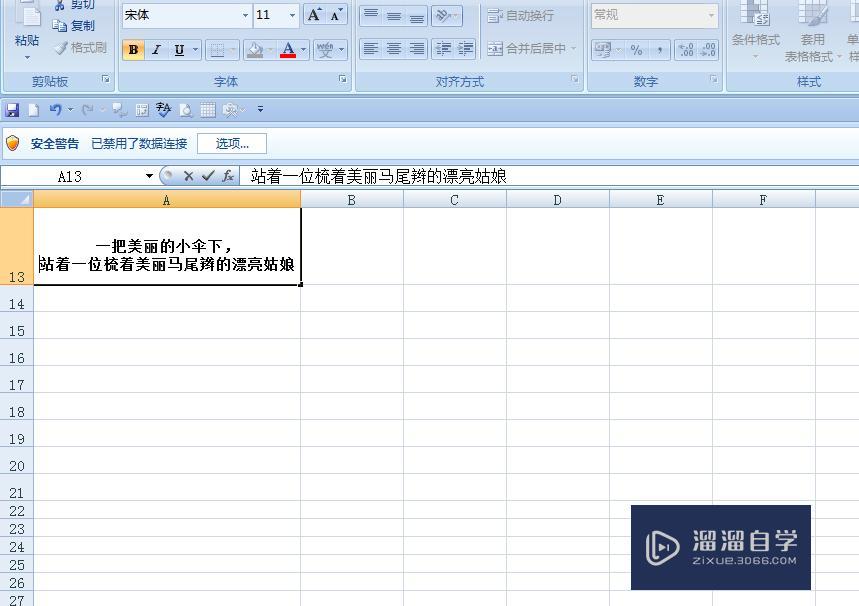Click the accounting number format icon
This screenshot has height=606, width=859.
[x=603, y=50]
